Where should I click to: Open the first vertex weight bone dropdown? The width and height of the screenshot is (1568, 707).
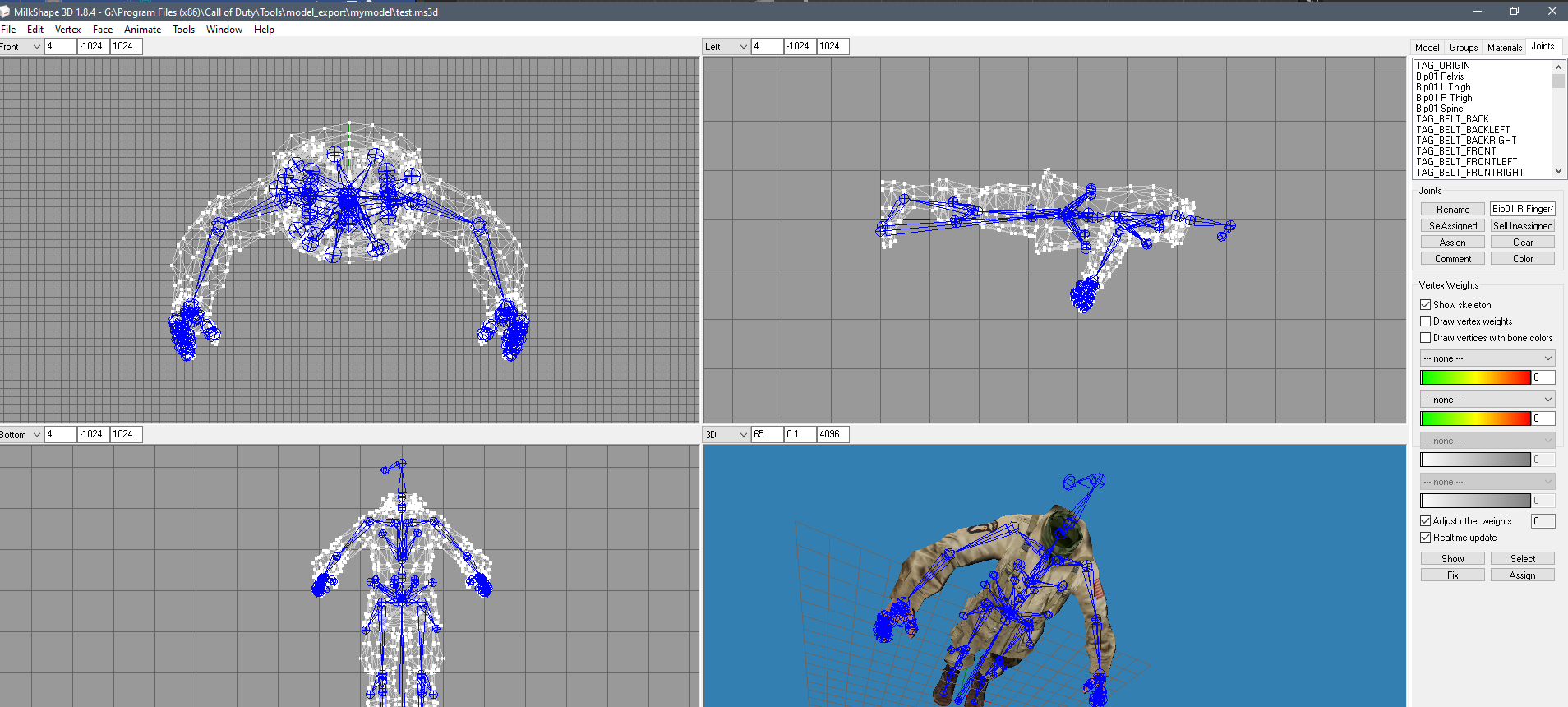(1487, 358)
